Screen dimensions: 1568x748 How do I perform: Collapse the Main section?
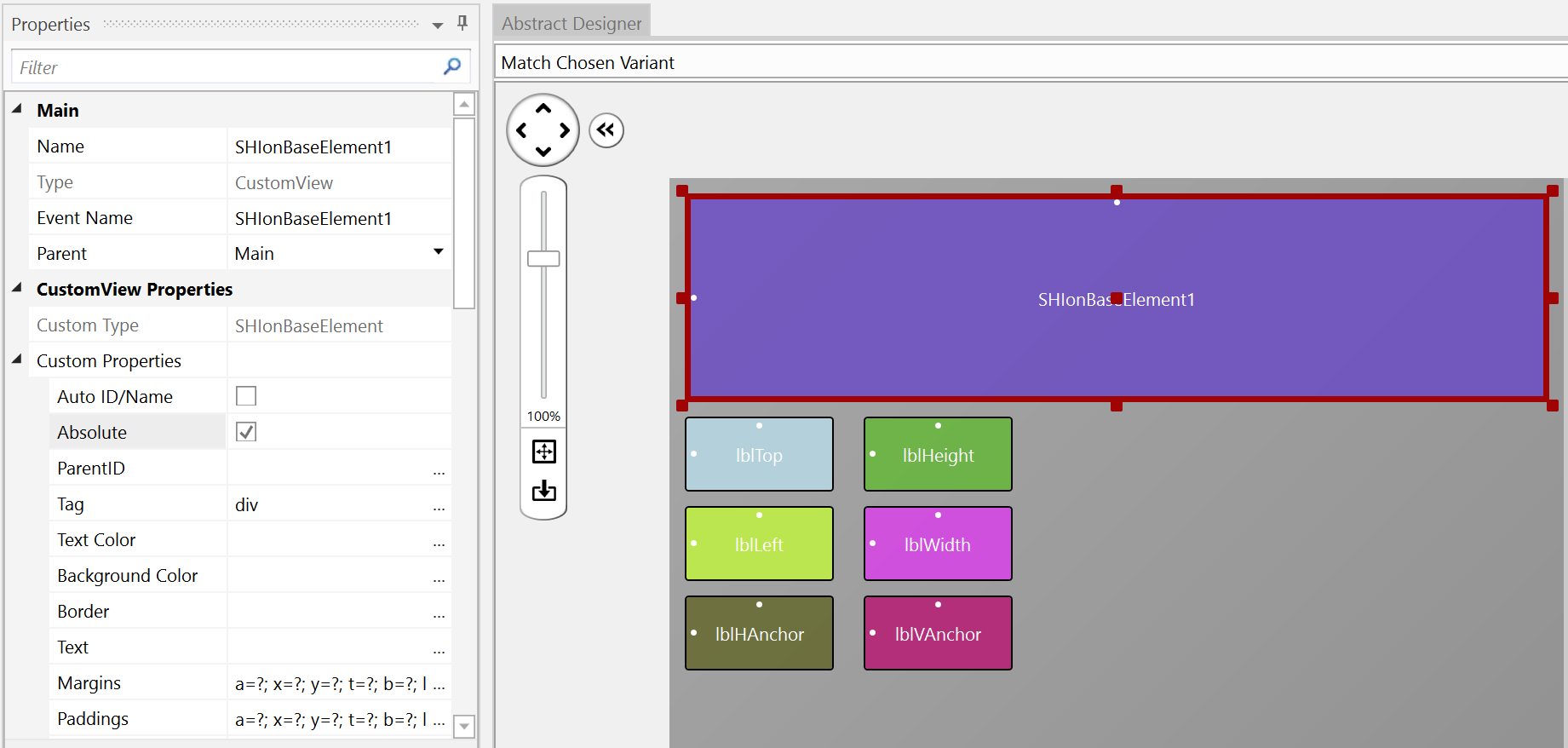(x=17, y=109)
